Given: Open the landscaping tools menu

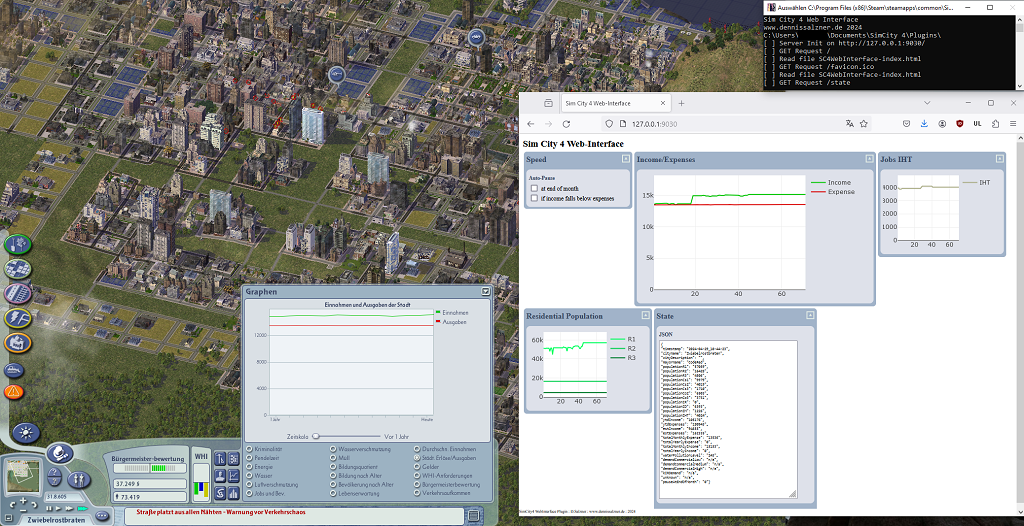Looking at the screenshot, I should click(x=18, y=244).
